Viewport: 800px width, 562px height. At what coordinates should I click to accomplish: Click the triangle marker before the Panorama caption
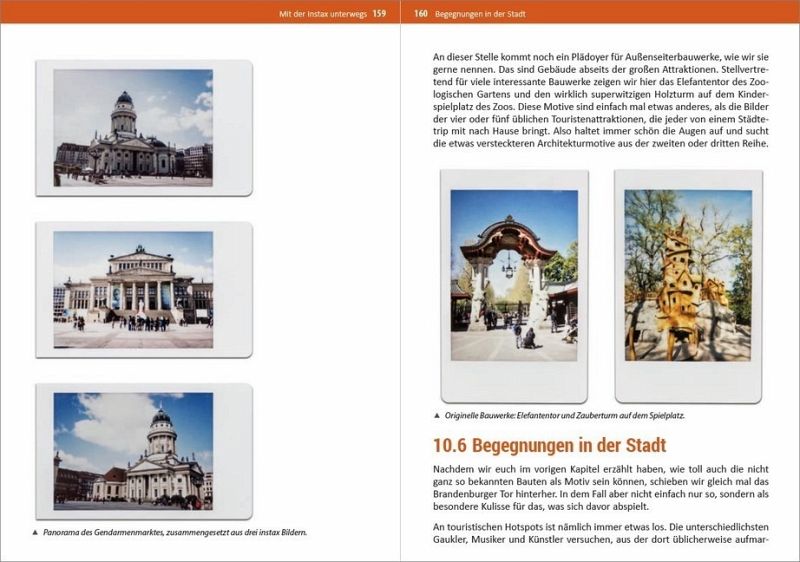37,533
